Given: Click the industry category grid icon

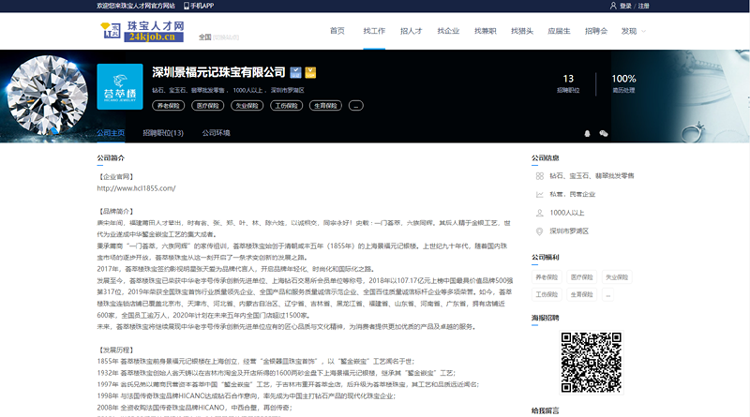Looking at the screenshot, I should 540,176.
